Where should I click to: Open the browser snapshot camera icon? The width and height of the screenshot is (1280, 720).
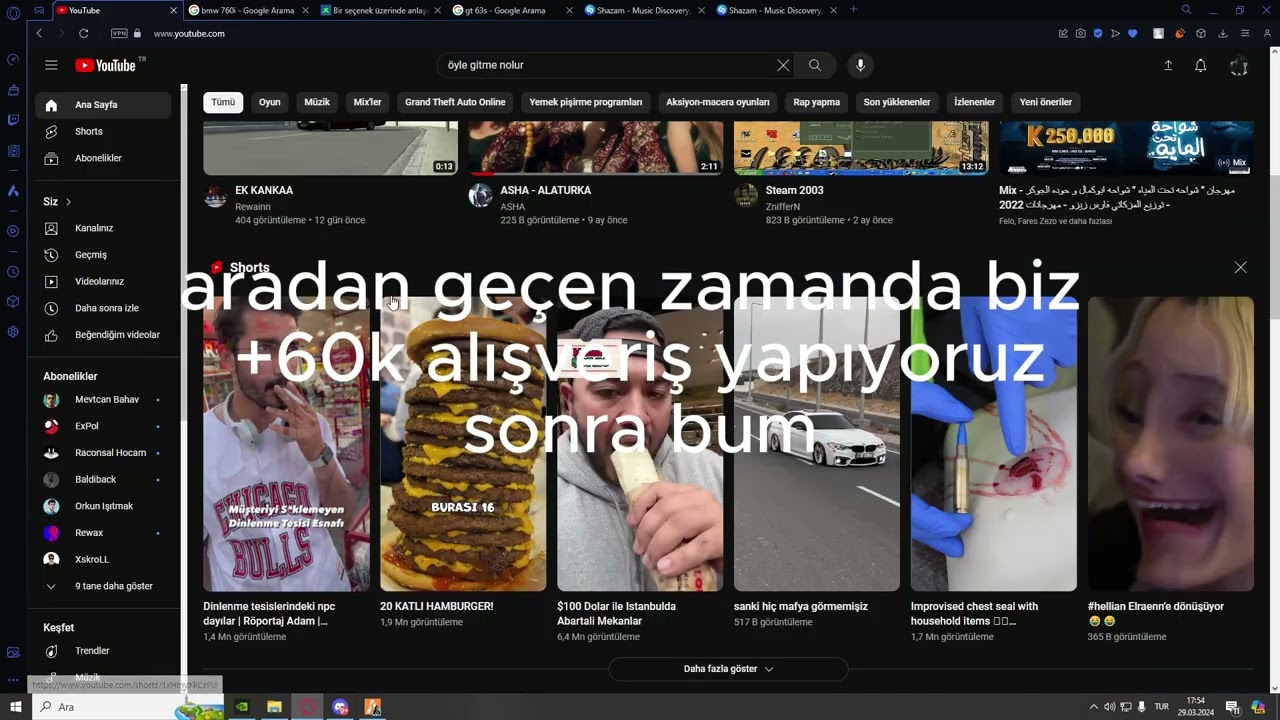coord(1080,33)
